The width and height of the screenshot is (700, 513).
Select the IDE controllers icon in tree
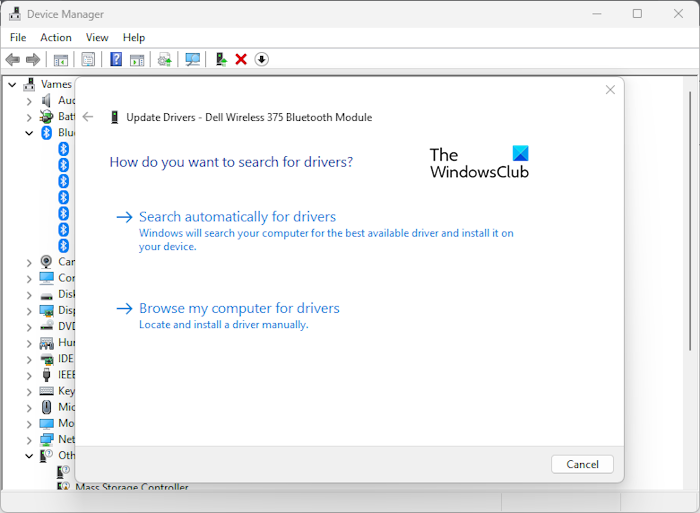pos(46,359)
